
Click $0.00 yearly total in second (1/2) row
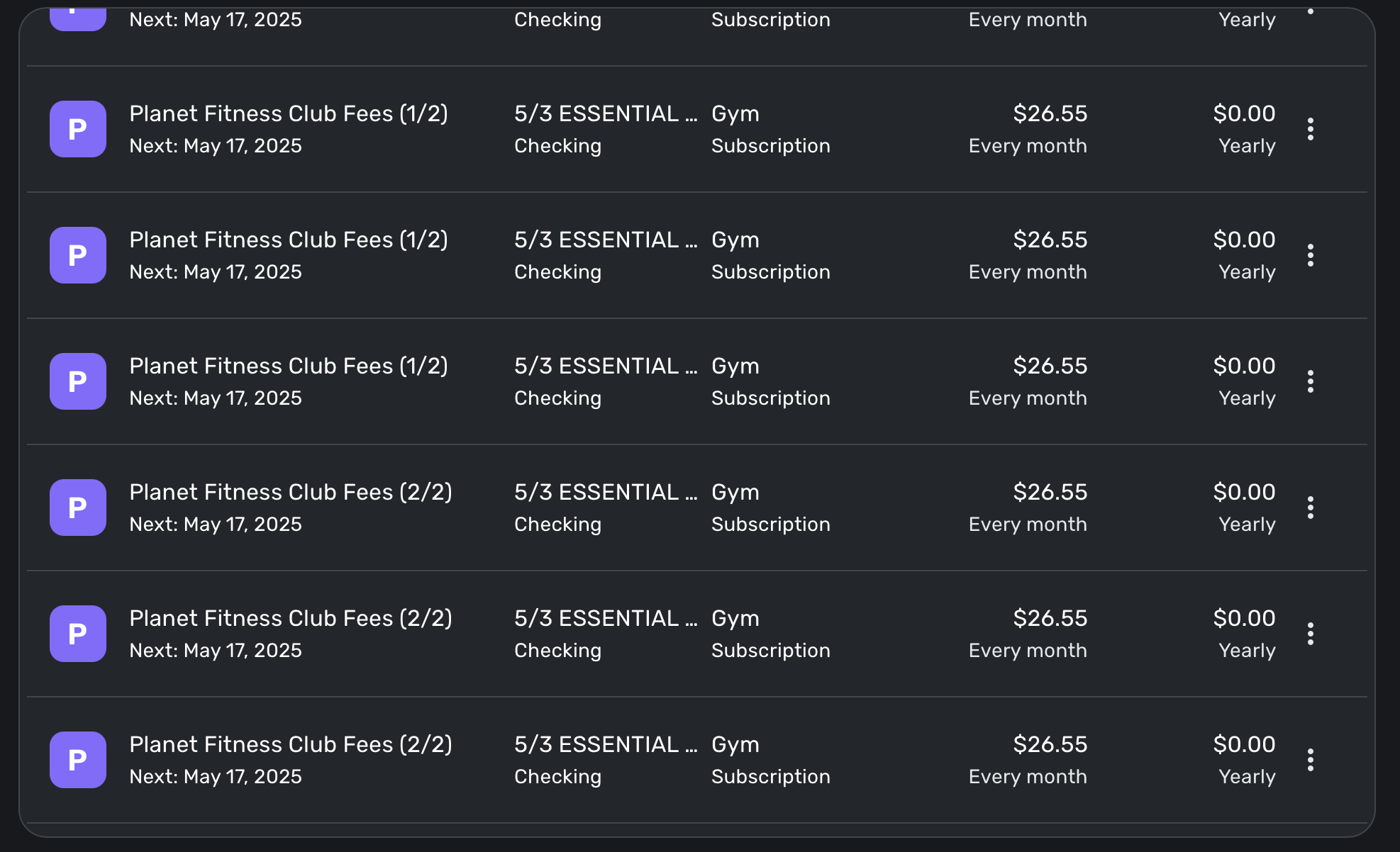(1244, 240)
